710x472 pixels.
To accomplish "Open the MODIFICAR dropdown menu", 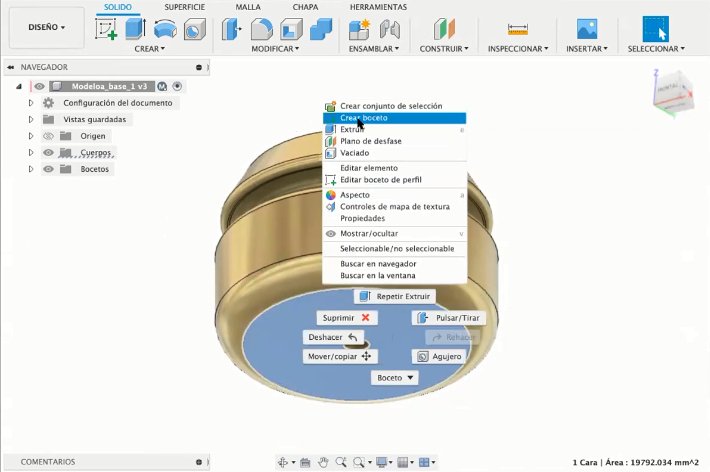I will (x=275, y=48).
